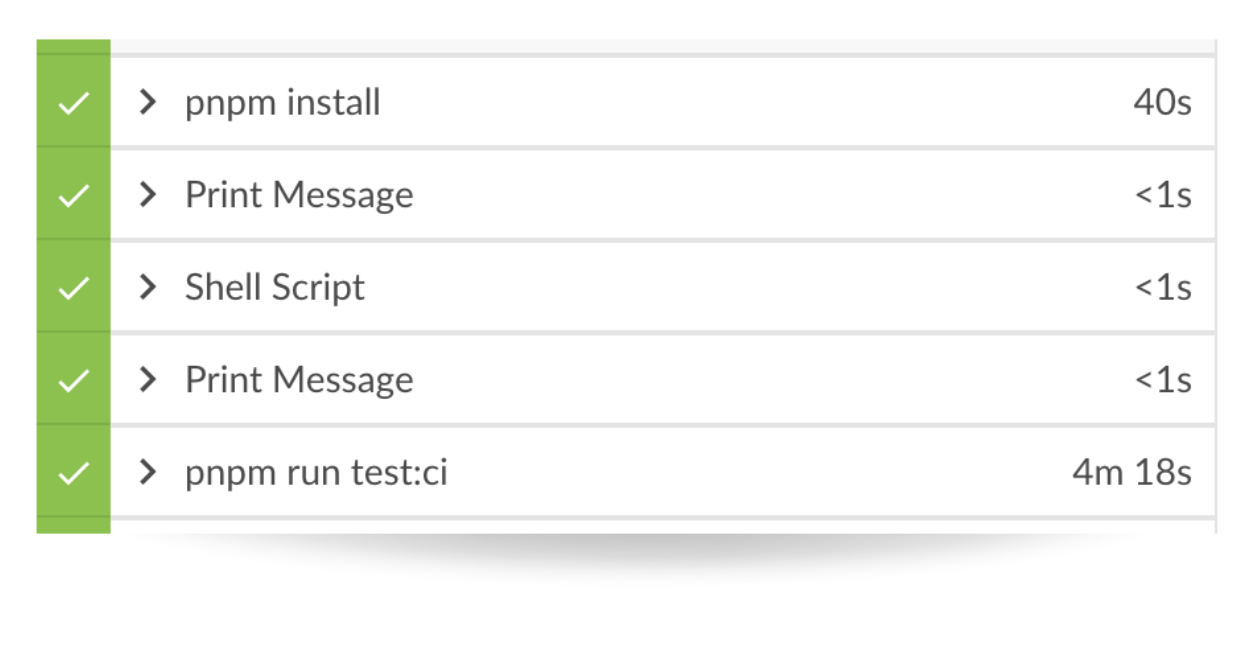Click the success checkmark for Shell Script
The image size is (1258, 658).
point(73,288)
